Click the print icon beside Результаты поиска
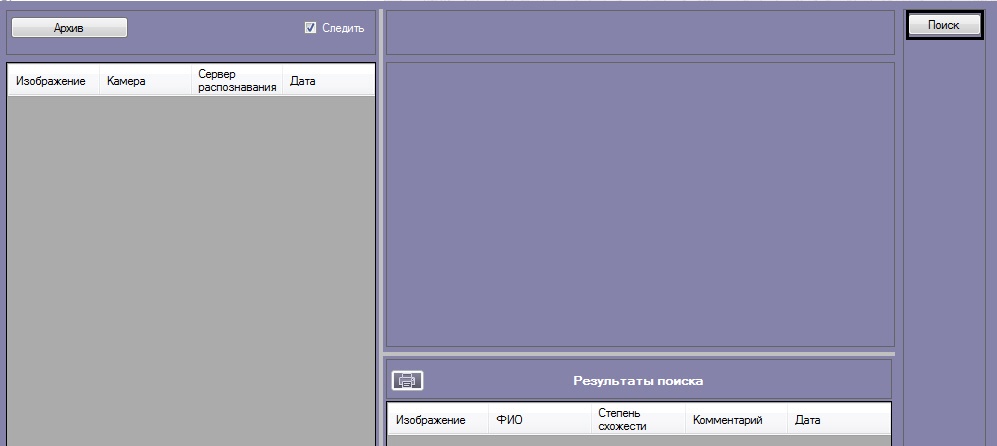This screenshot has width=997, height=446. click(x=407, y=380)
